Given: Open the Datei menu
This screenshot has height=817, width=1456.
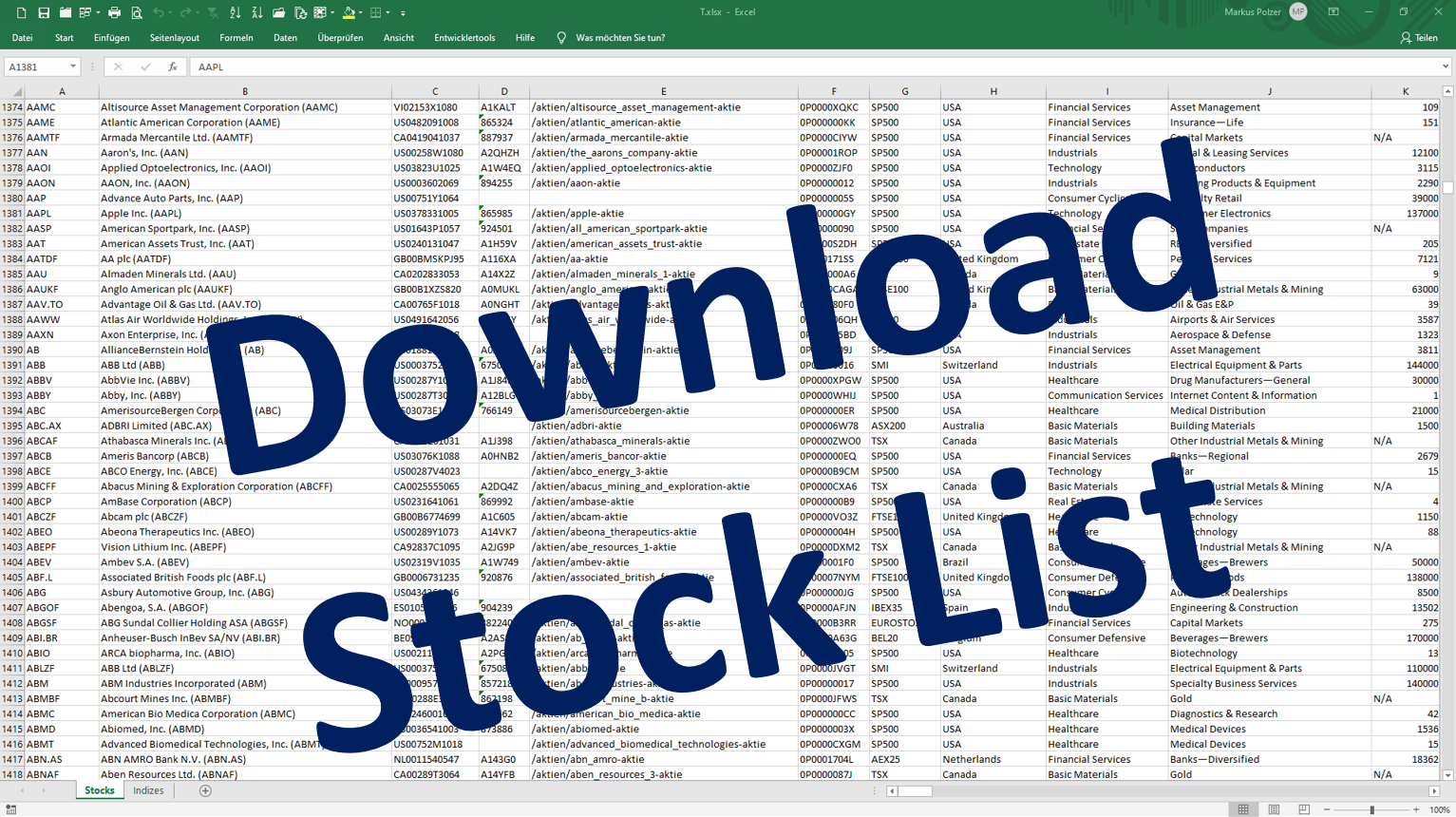Looking at the screenshot, I should click(x=22, y=38).
